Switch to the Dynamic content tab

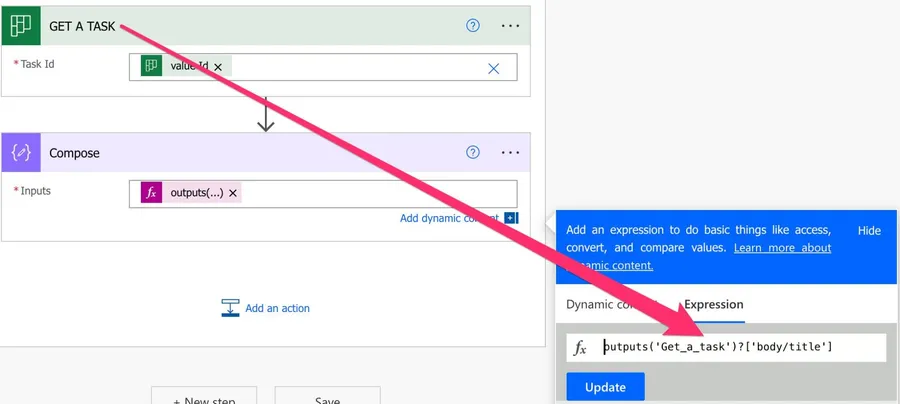[x=611, y=304]
